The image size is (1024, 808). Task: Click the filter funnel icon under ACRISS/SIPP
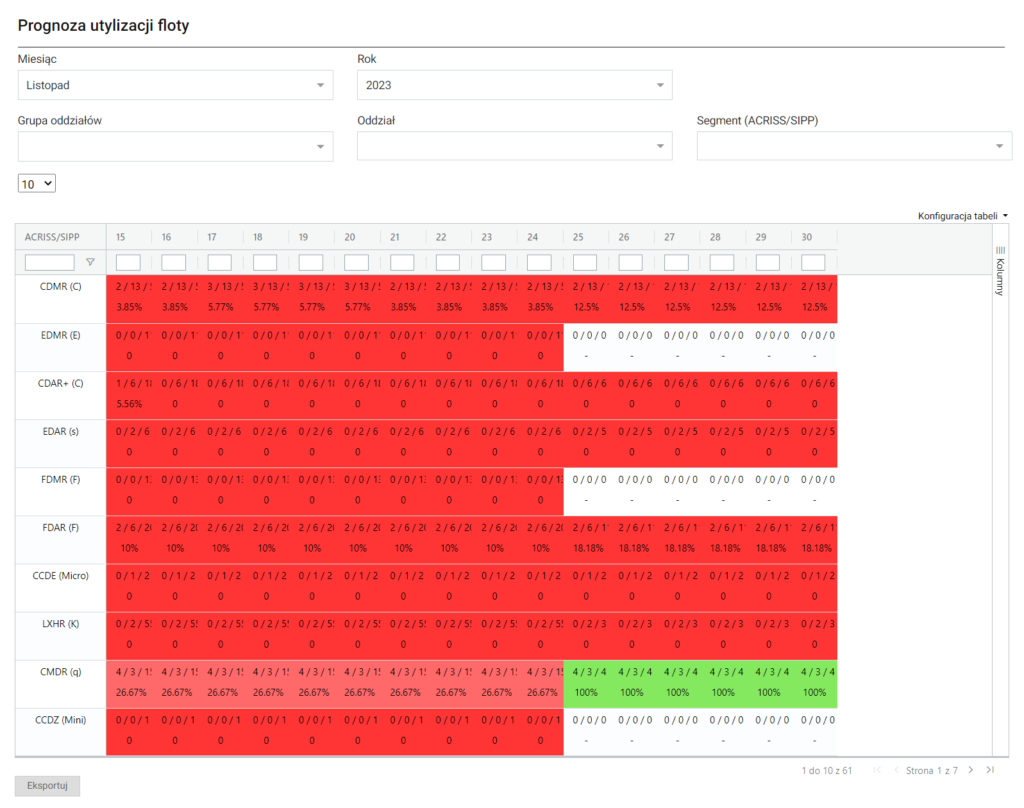coord(90,263)
